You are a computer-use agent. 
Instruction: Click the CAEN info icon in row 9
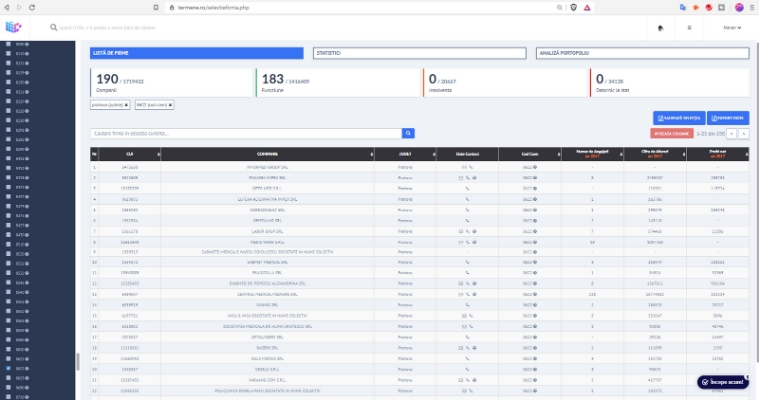point(535,252)
